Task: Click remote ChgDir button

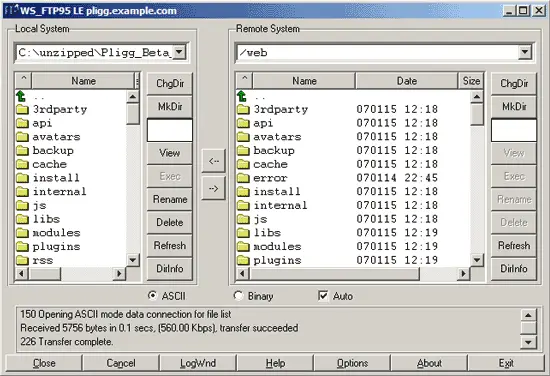Action: pyautogui.click(x=514, y=83)
